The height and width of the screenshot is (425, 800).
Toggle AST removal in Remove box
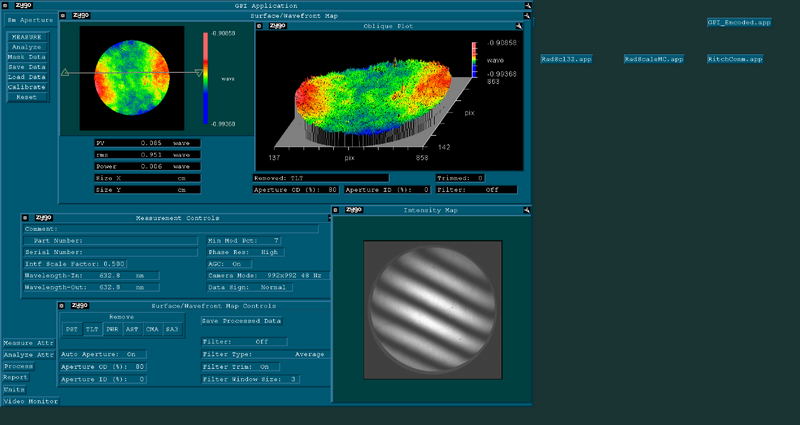coord(132,330)
